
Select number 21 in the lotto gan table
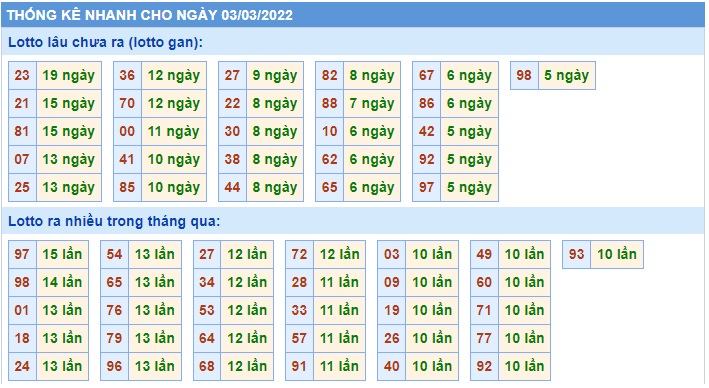pos(22,103)
